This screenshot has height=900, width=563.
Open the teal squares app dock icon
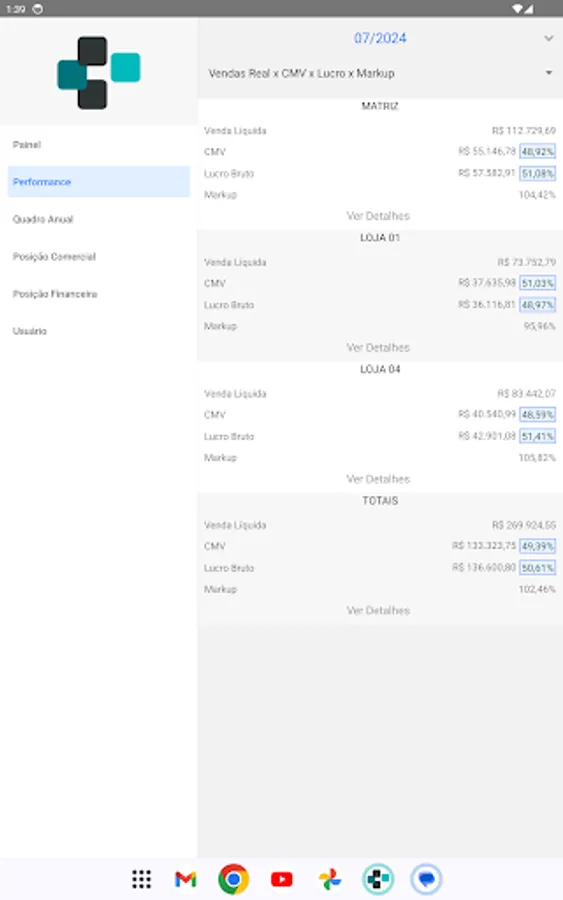(378, 879)
